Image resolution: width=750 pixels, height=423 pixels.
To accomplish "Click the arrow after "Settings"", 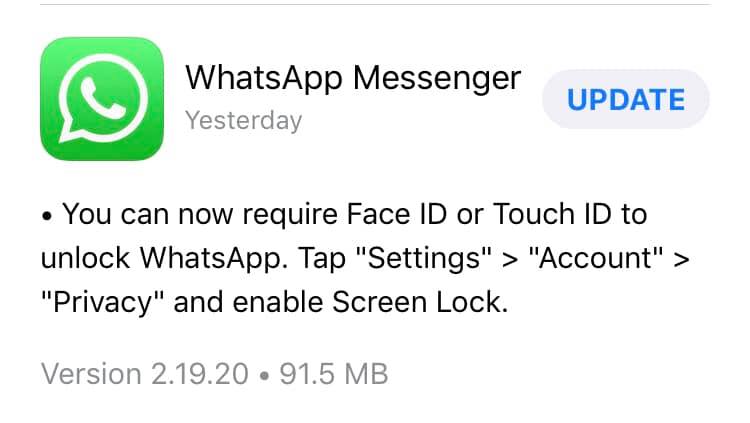I will tap(510, 260).
